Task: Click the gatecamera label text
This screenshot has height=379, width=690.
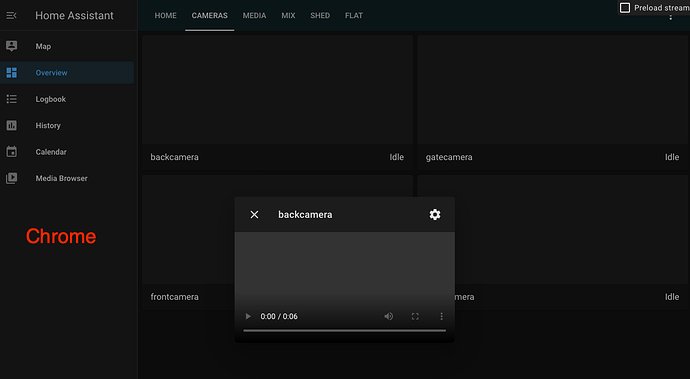Action: pos(449,157)
